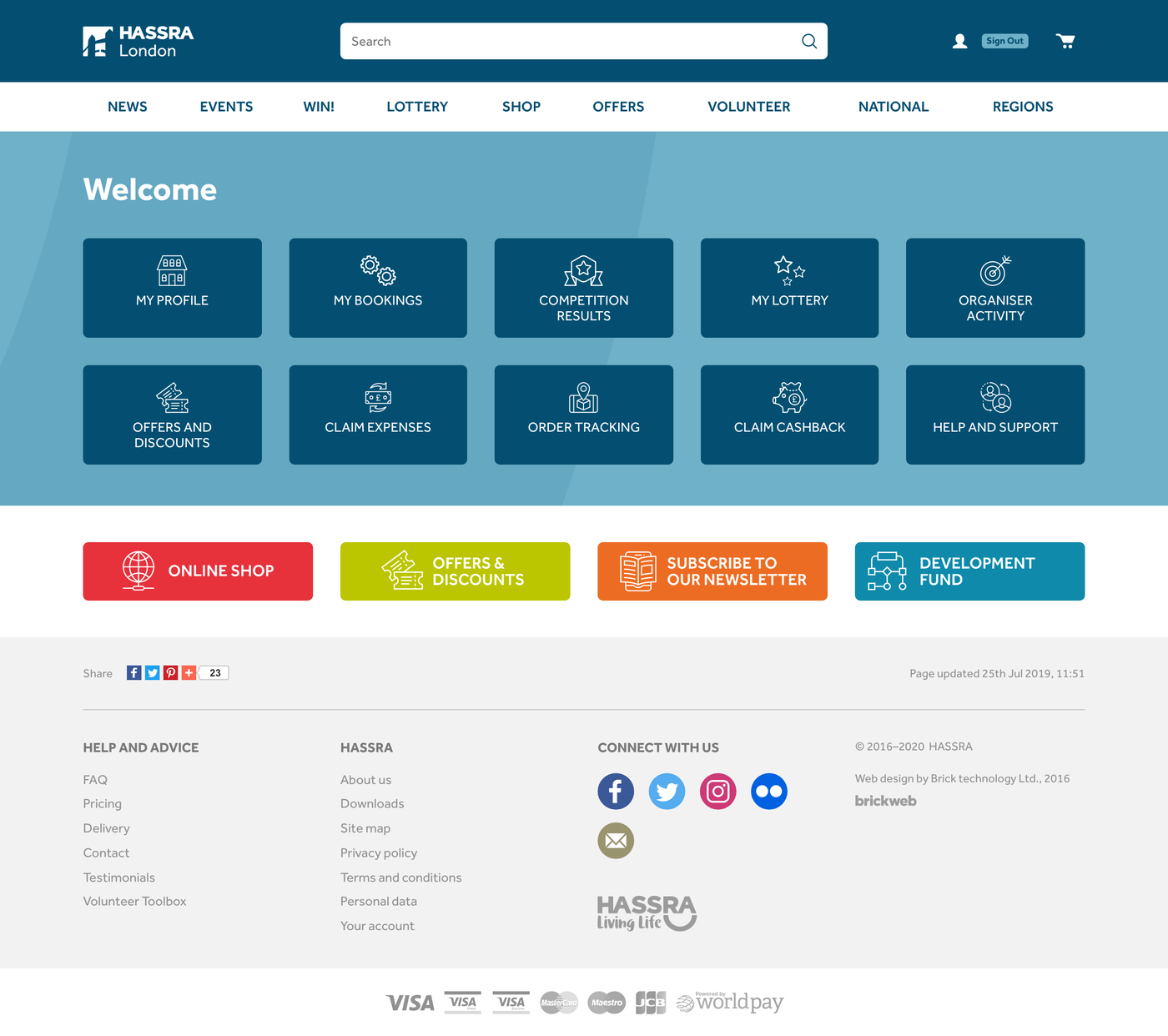Go to Order Tracking tile
This screenshot has width=1168, height=1036.
point(583,415)
